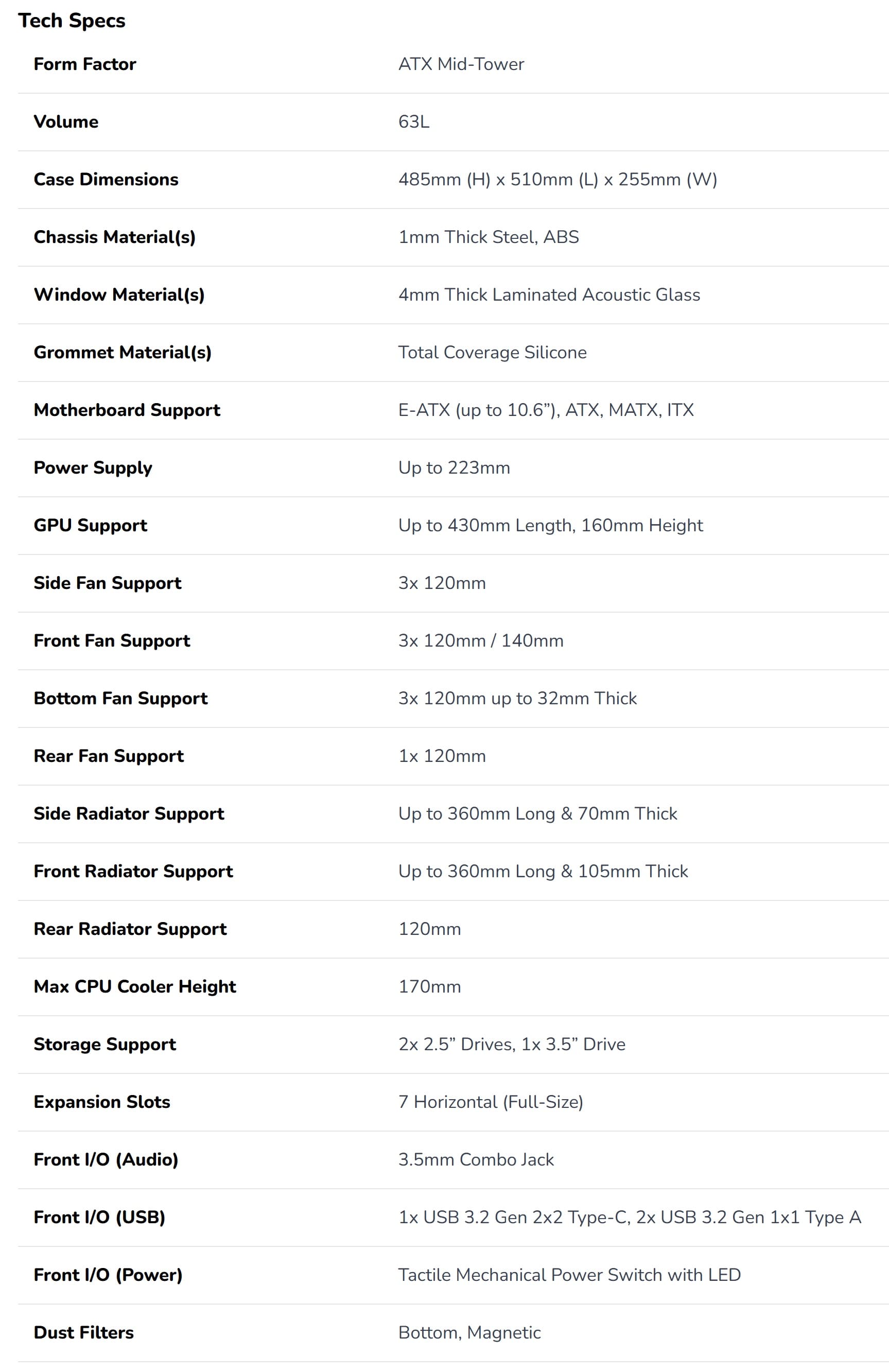Click the Motherboard Support label

click(127, 410)
